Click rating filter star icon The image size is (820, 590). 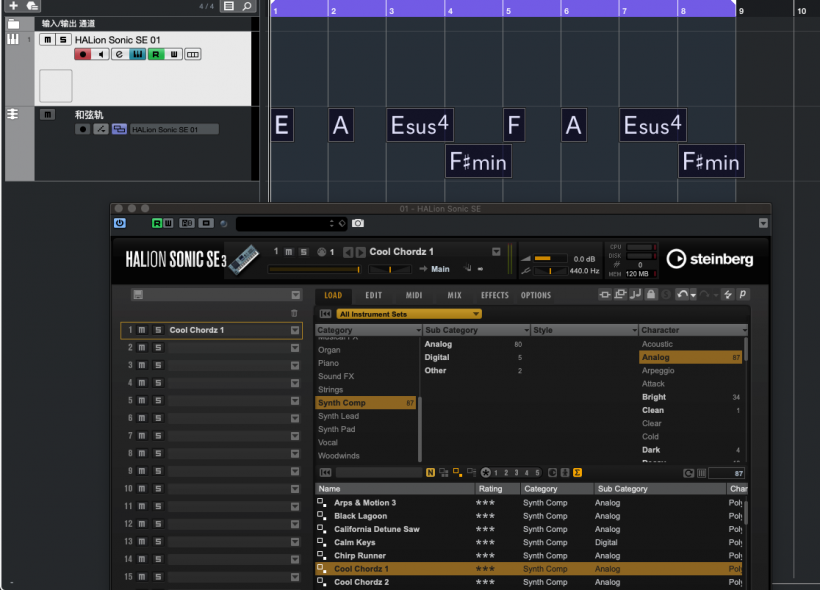pyautogui.click(x=486, y=473)
